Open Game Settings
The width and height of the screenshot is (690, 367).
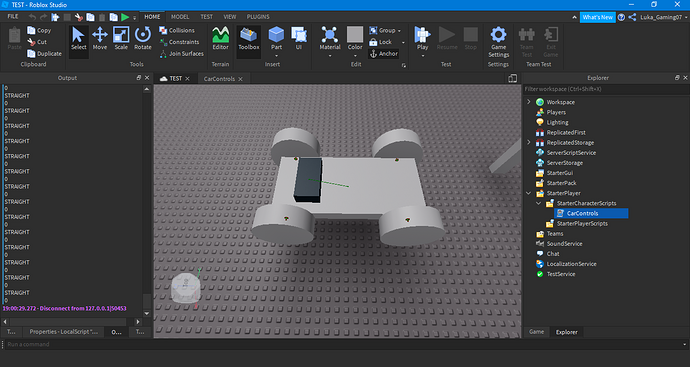tap(498, 42)
